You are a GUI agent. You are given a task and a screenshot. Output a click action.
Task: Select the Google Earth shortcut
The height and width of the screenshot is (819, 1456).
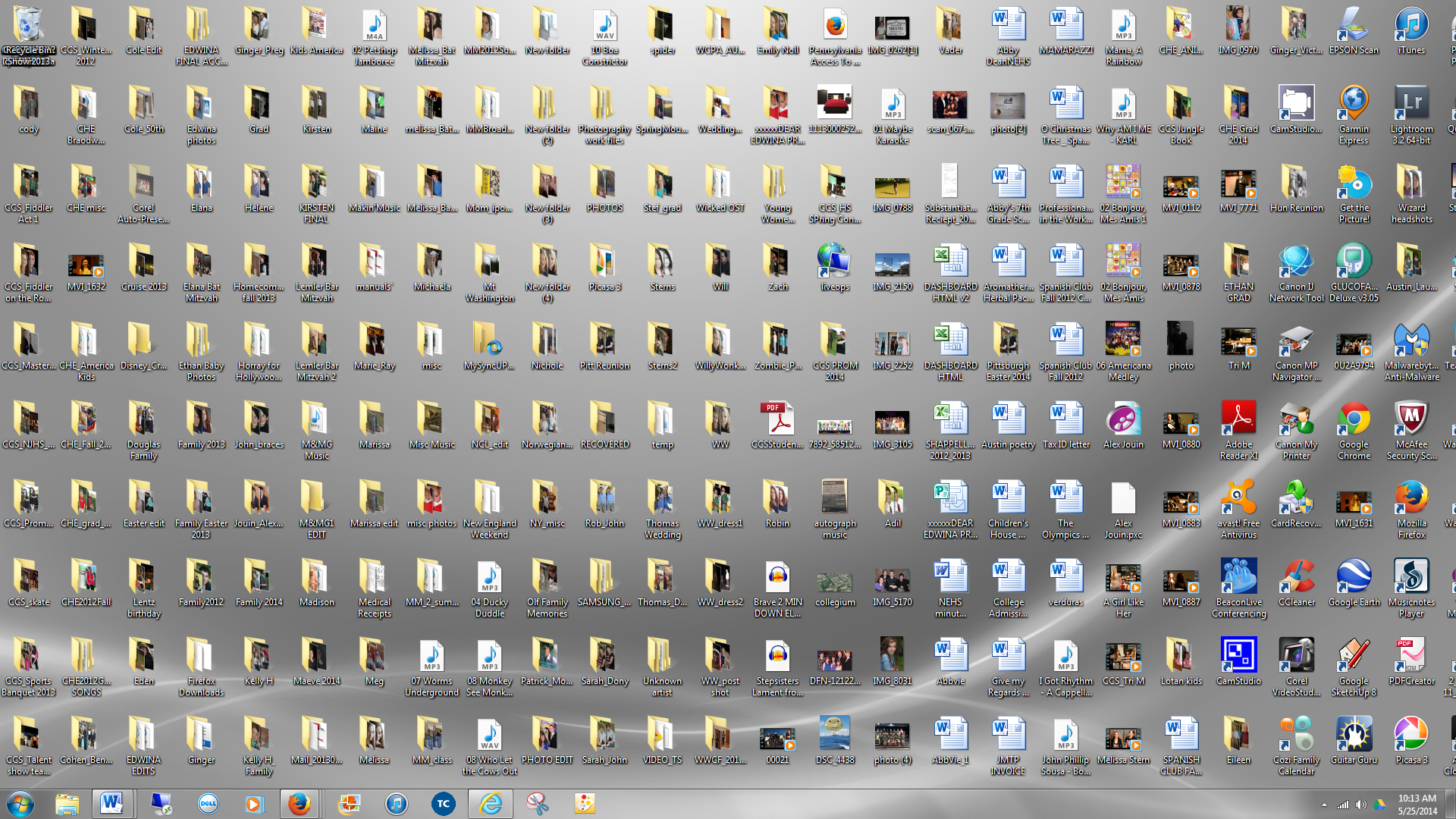[x=1354, y=579]
